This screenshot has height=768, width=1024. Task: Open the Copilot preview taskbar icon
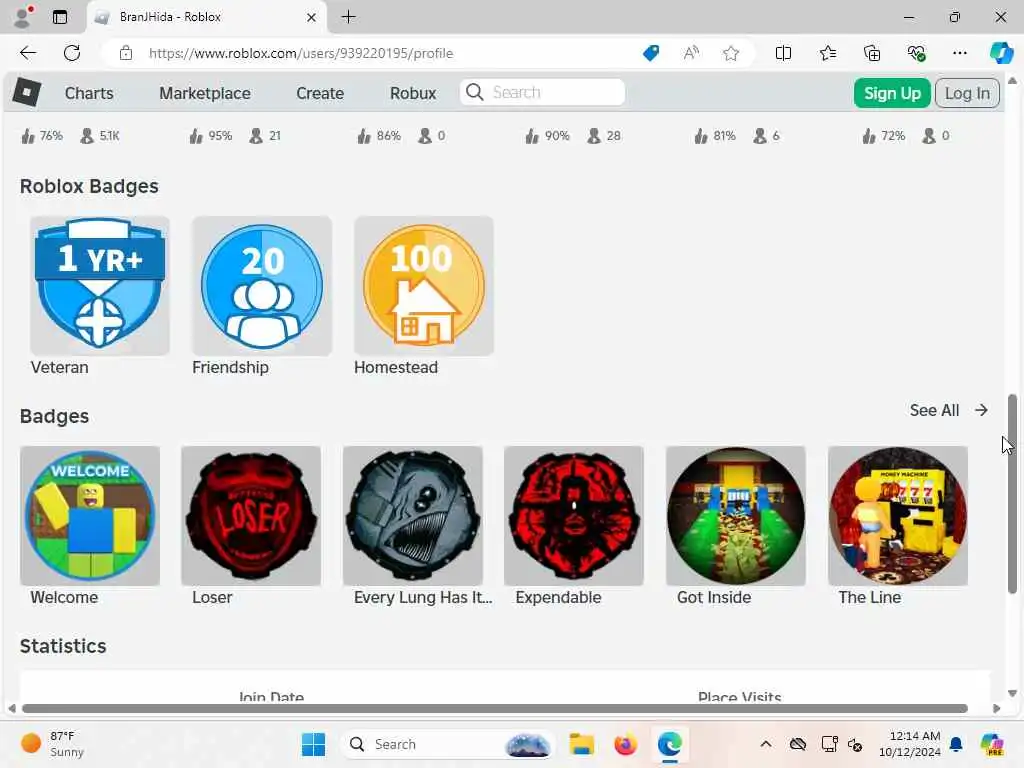point(992,744)
